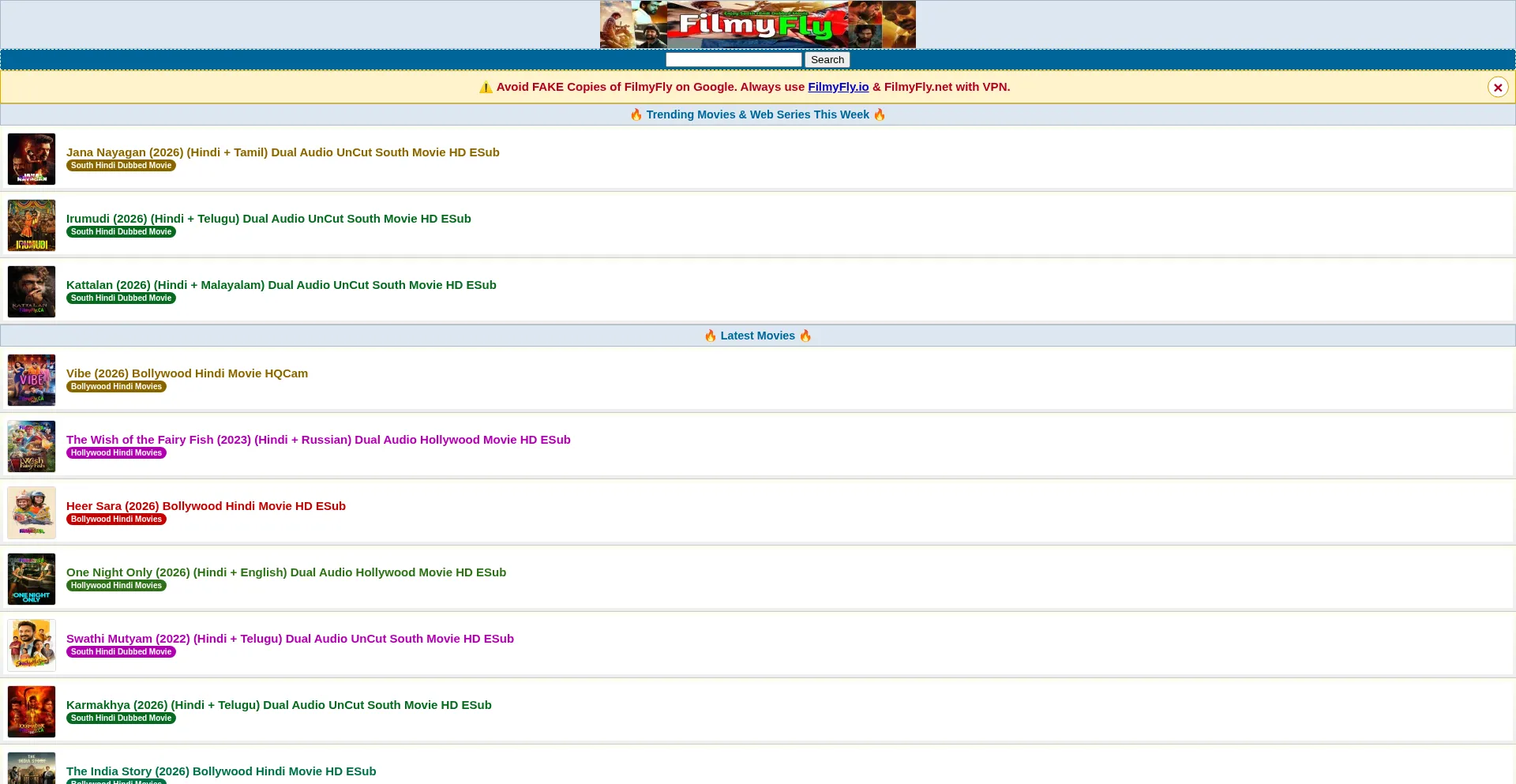Image resolution: width=1516 pixels, height=784 pixels.
Task: Open Karmakhya (2026) movie link
Action: pos(279,705)
